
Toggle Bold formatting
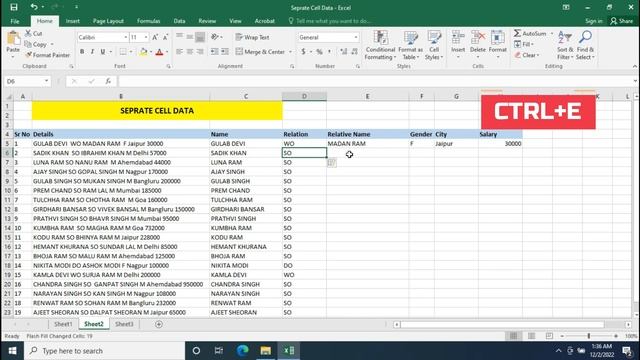tap(82, 52)
